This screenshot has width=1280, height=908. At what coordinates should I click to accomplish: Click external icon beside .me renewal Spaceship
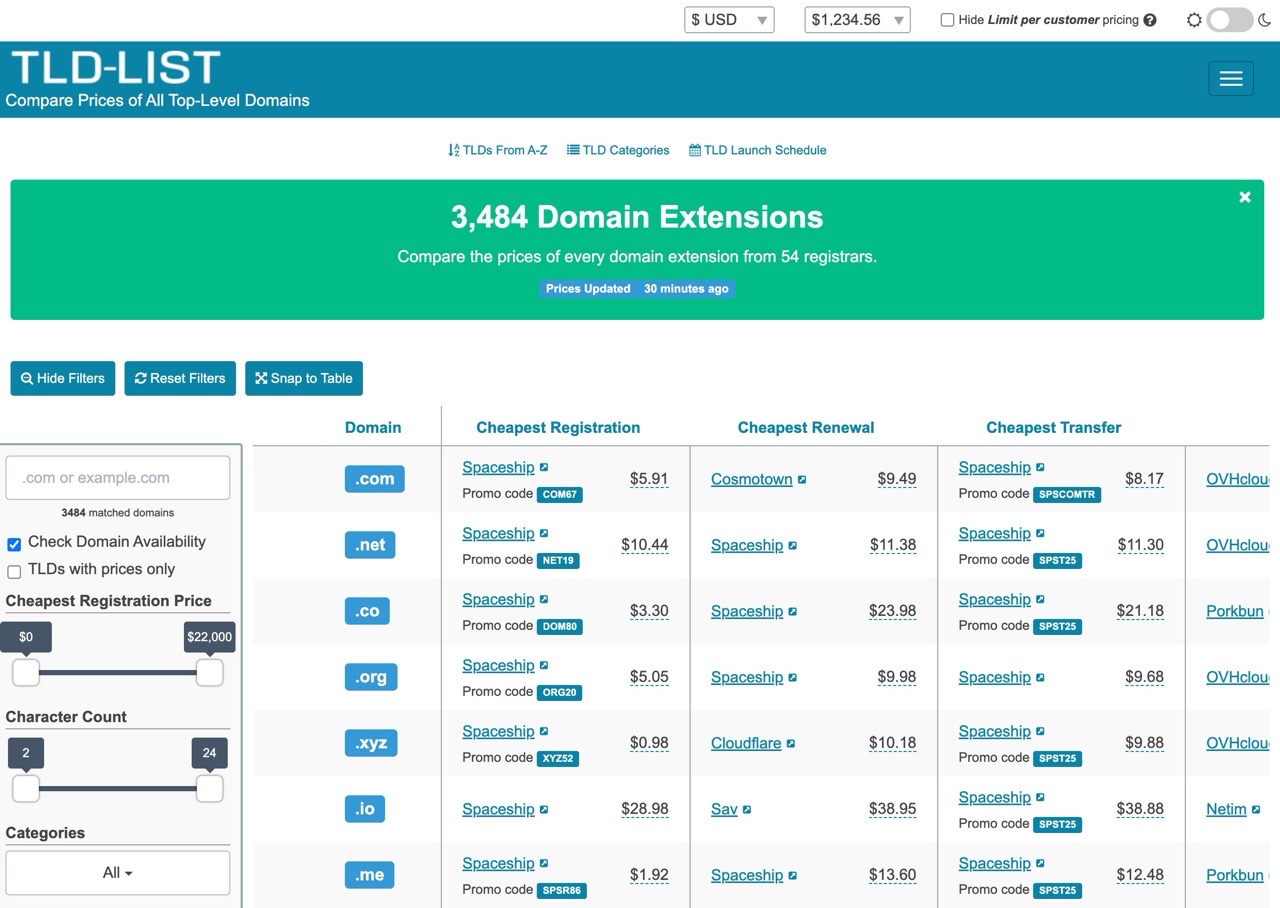pyautogui.click(x=793, y=875)
